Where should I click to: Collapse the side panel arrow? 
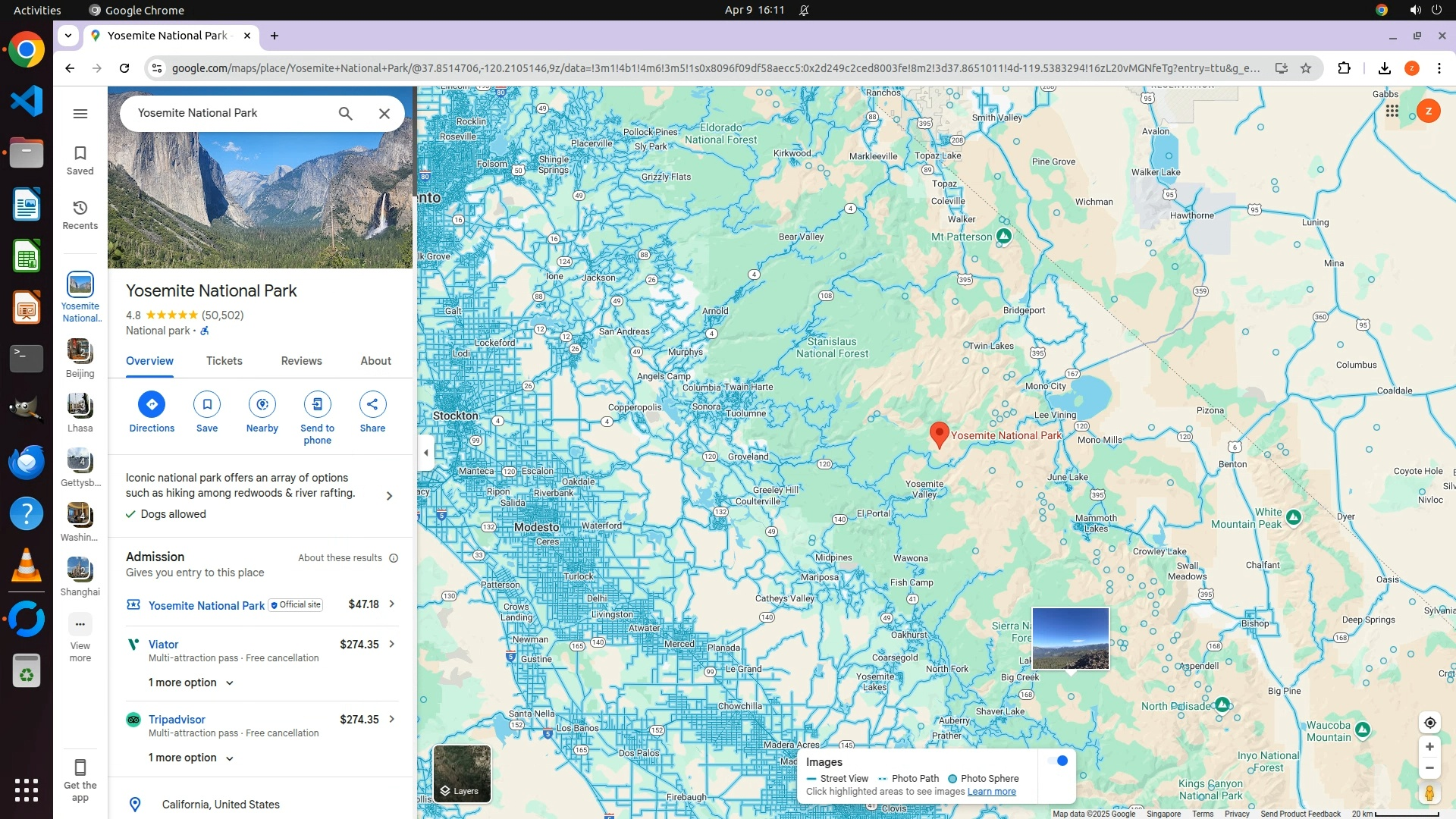(425, 453)
